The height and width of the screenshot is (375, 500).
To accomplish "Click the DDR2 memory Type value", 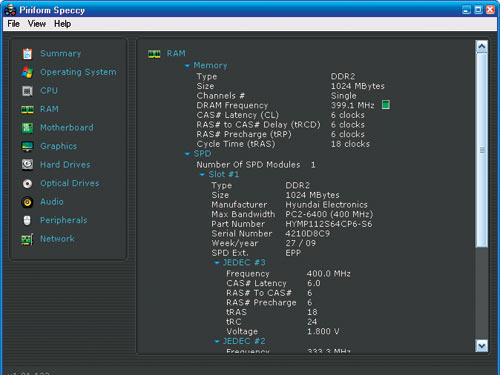I will (343, 77).
